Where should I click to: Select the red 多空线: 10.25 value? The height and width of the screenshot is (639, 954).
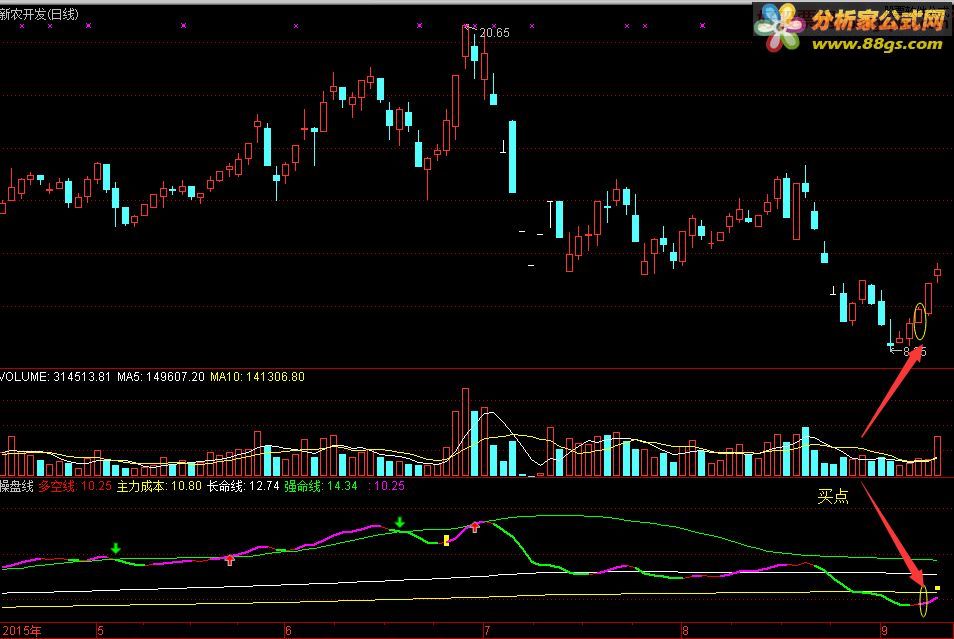coord(75,486)
